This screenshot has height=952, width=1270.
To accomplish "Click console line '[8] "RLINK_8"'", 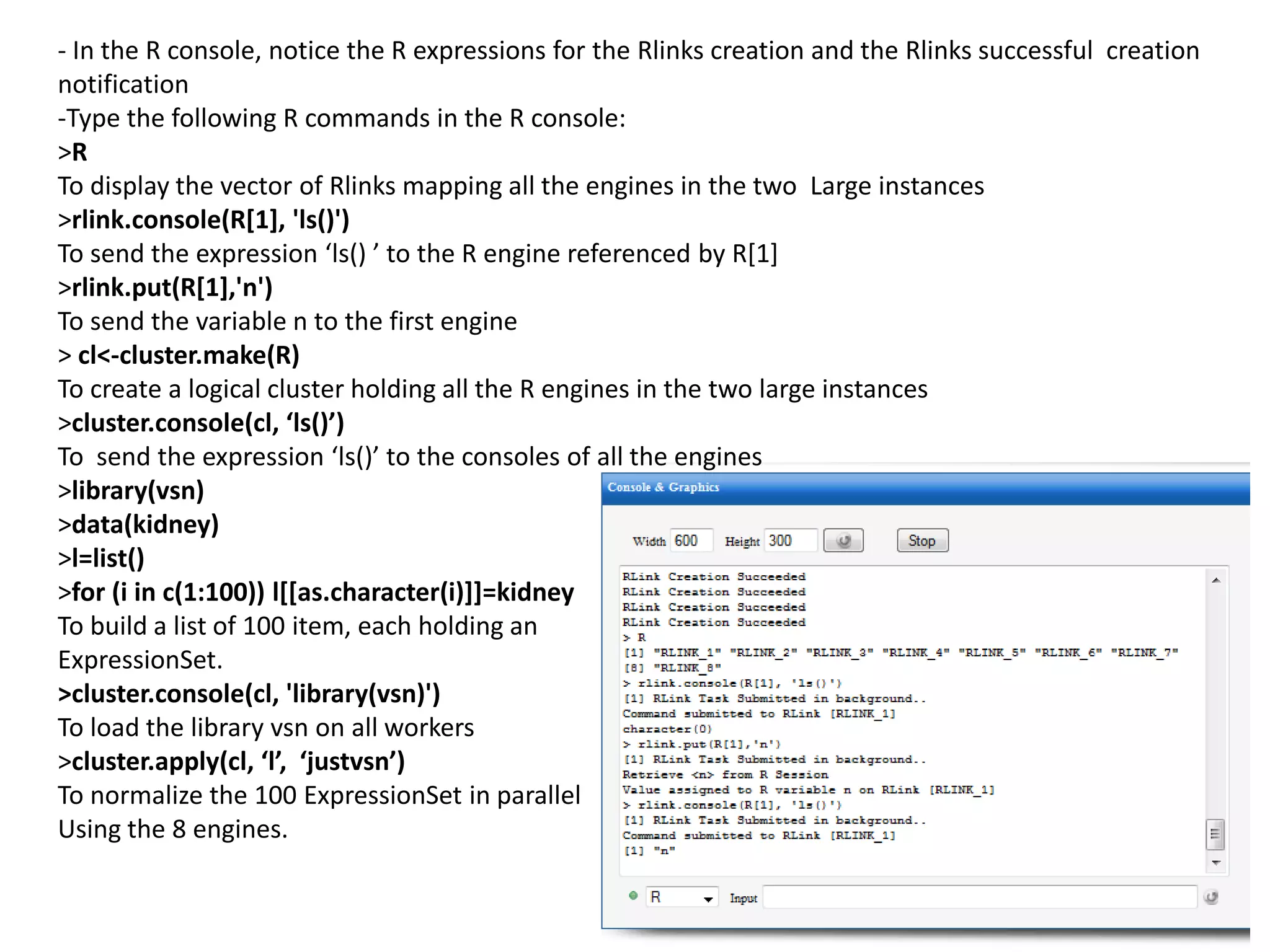I will pyautogui.click(x=672, y=668).
